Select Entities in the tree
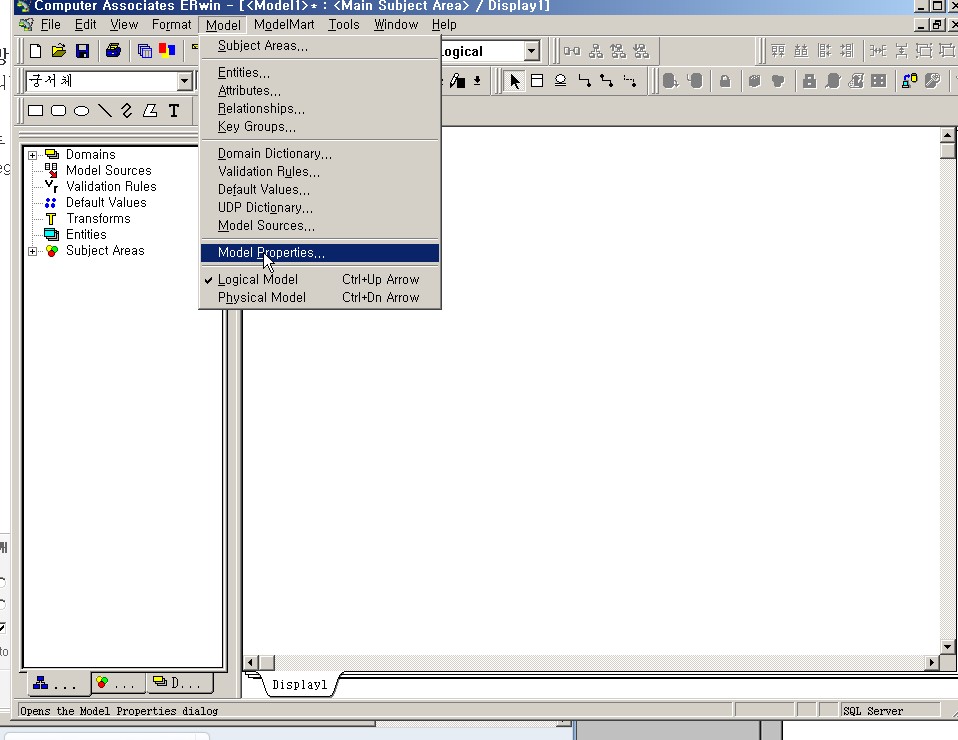Image resolution: width=958 pixels, height=740 pixels. (86, 234)
